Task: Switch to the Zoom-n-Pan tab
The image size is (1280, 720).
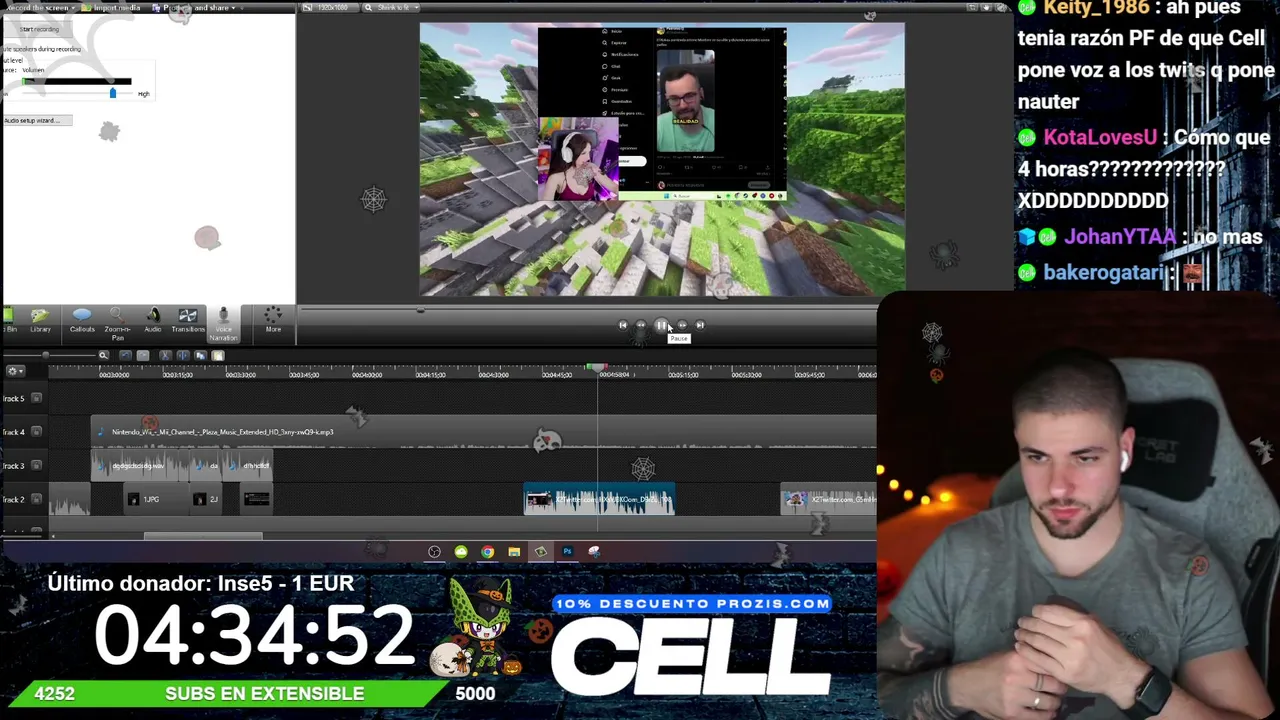Action: (x=117, y=323)
